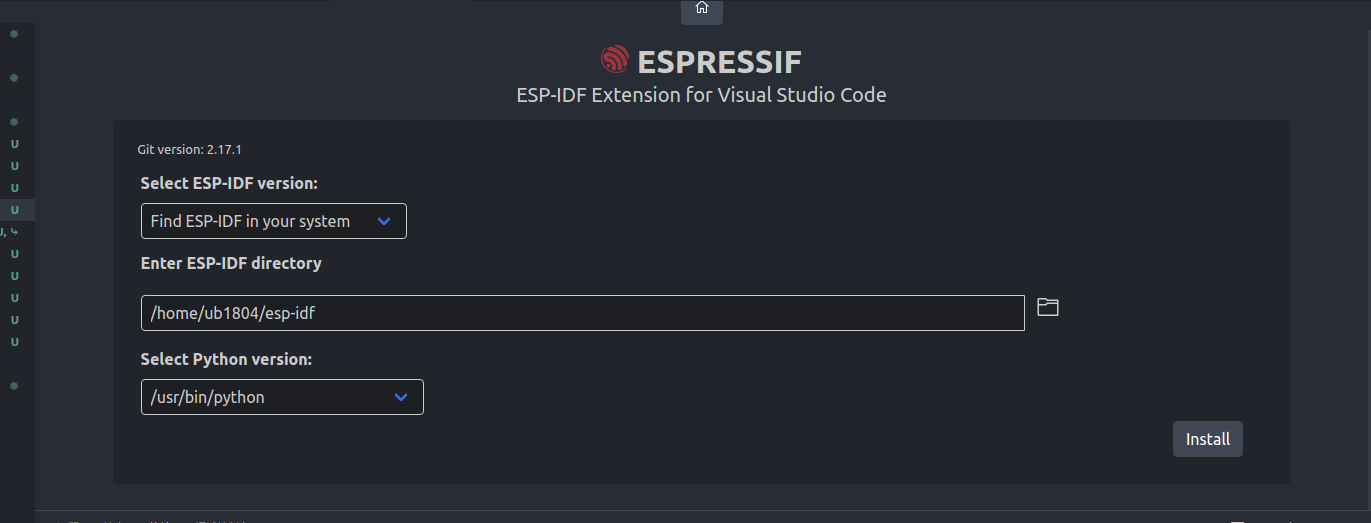Open the /usr/bin/python dropdown

(x=282, y=397)
